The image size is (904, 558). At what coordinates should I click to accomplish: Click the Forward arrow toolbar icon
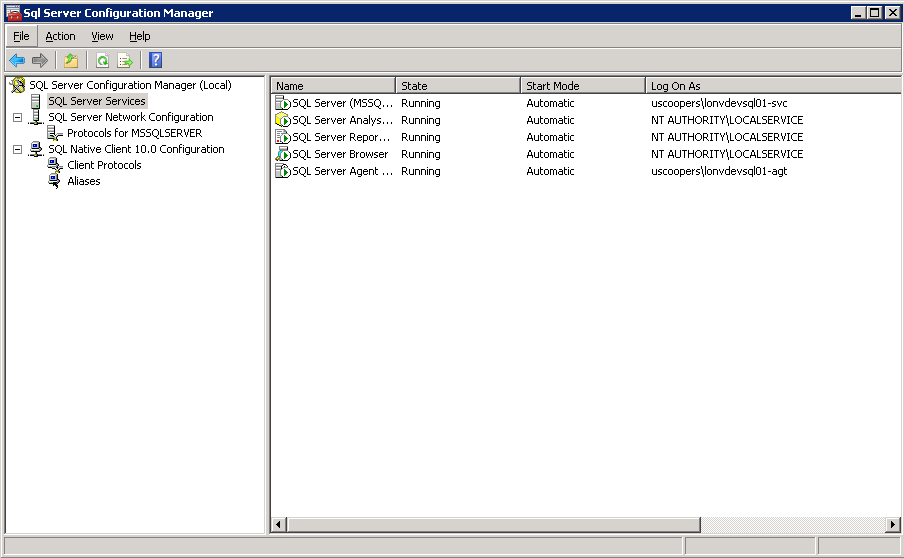click(x=40, y=60)
